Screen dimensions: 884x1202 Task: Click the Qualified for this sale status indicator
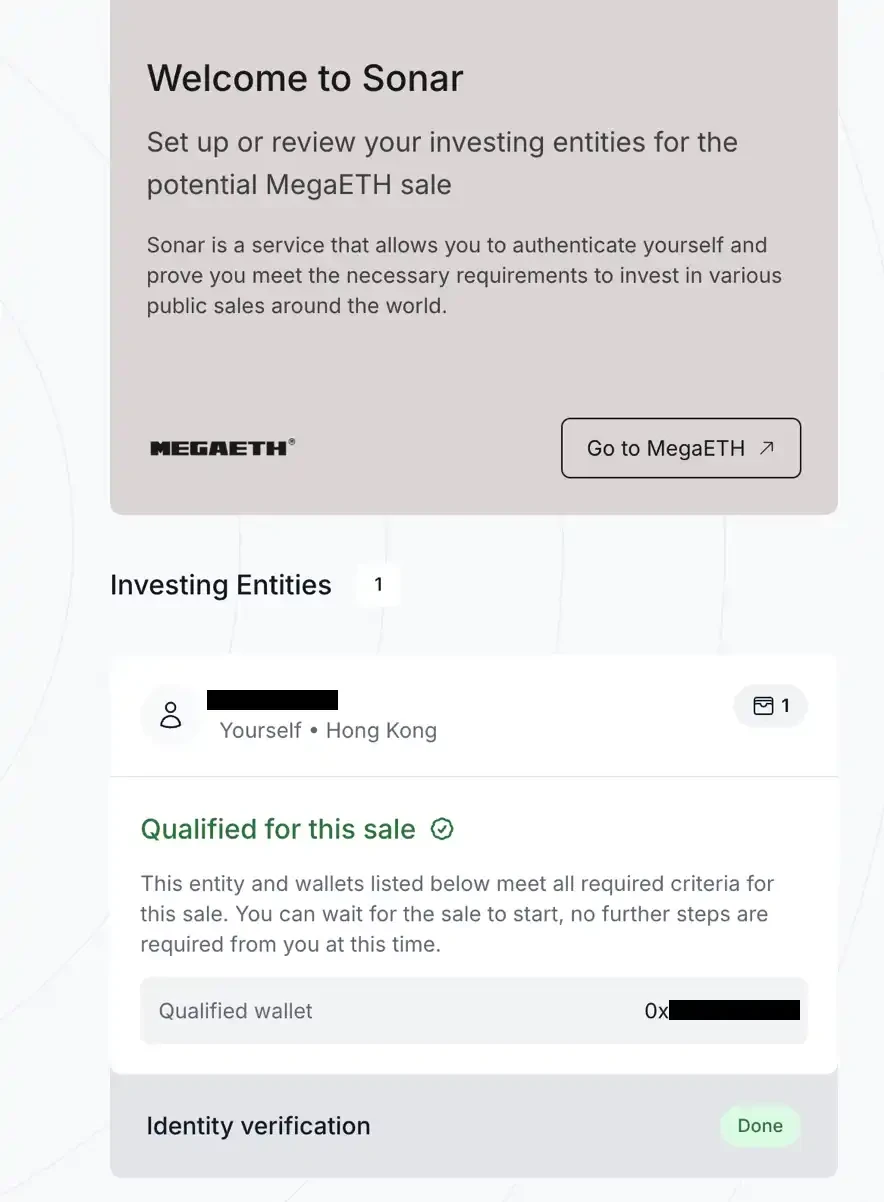pyautogui.click(x=278, y=829)
